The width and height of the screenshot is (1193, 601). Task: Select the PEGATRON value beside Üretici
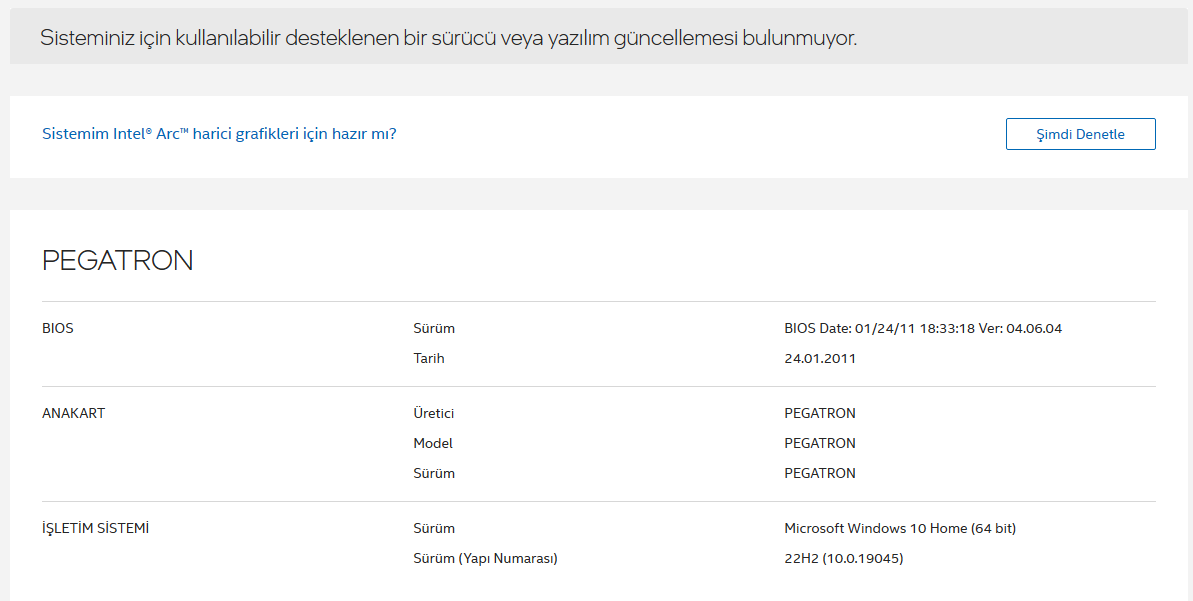click(819, 413)
